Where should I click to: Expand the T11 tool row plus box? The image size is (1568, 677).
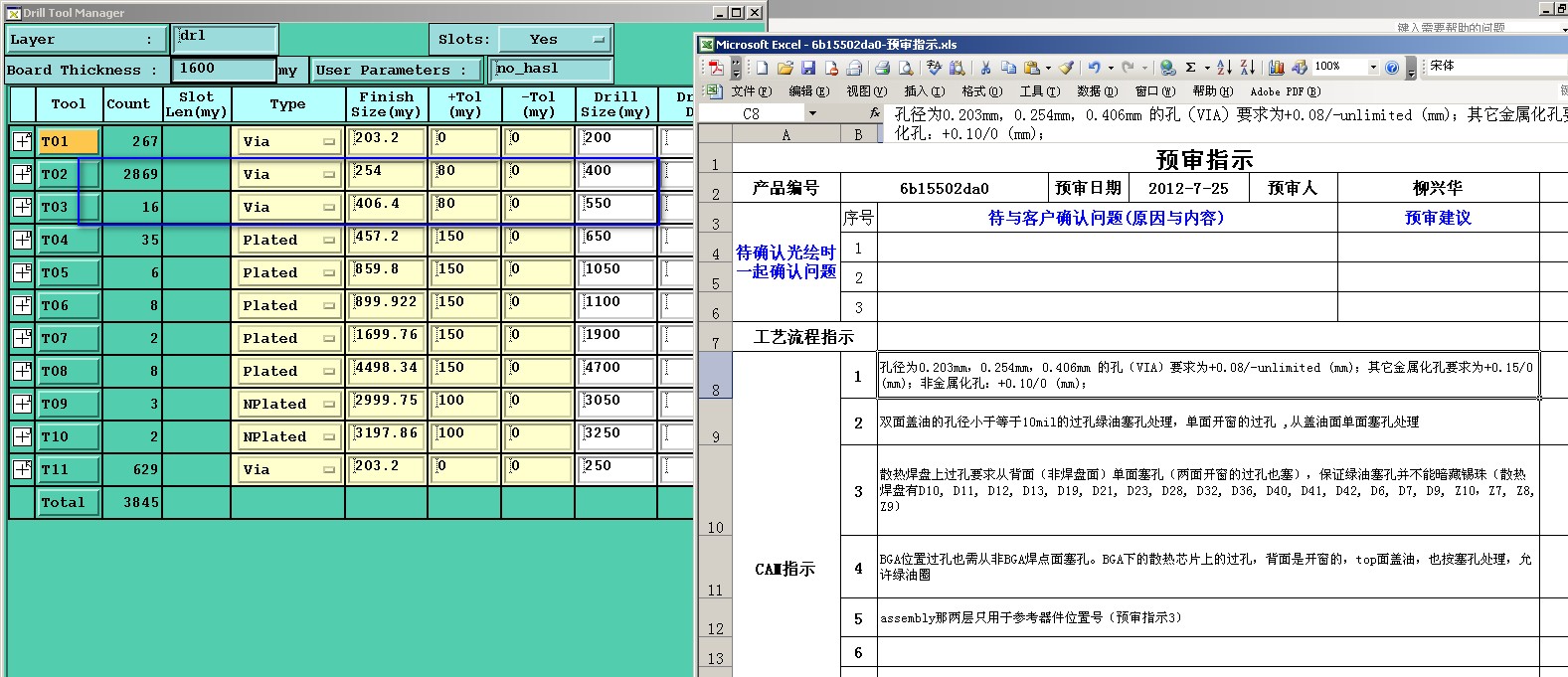click(x=22, y=469)
